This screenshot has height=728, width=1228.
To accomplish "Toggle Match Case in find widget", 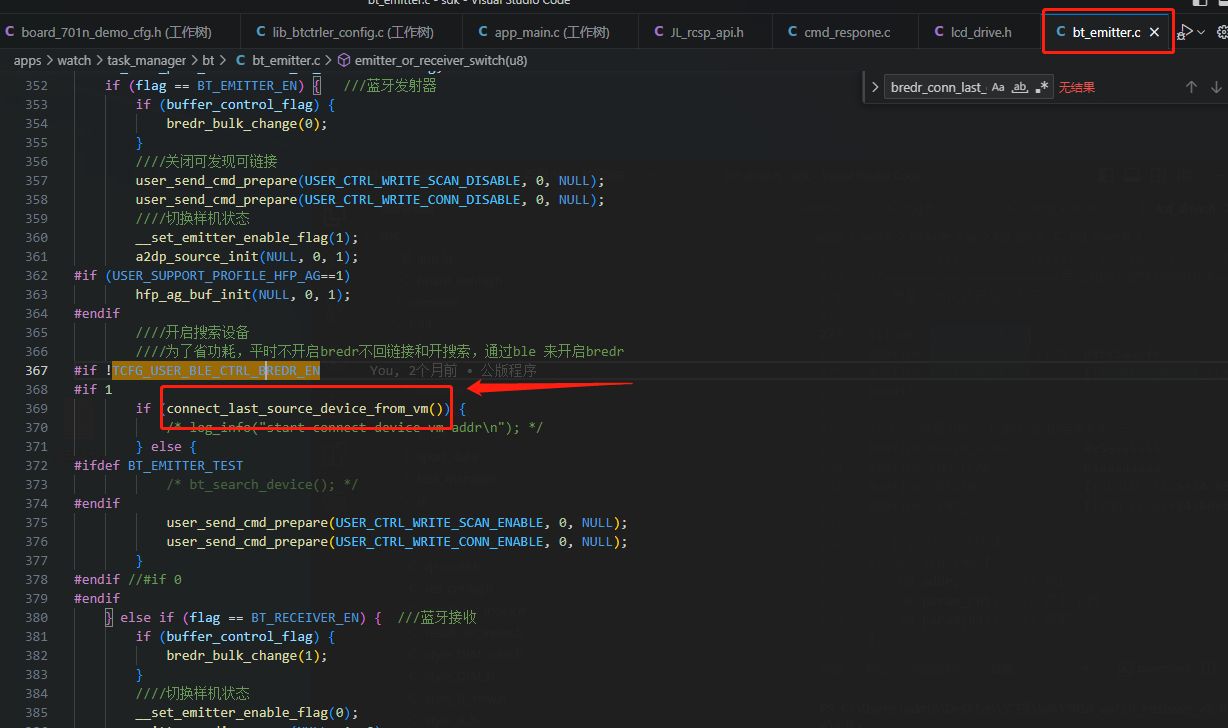I will click(x=998, y=87).
